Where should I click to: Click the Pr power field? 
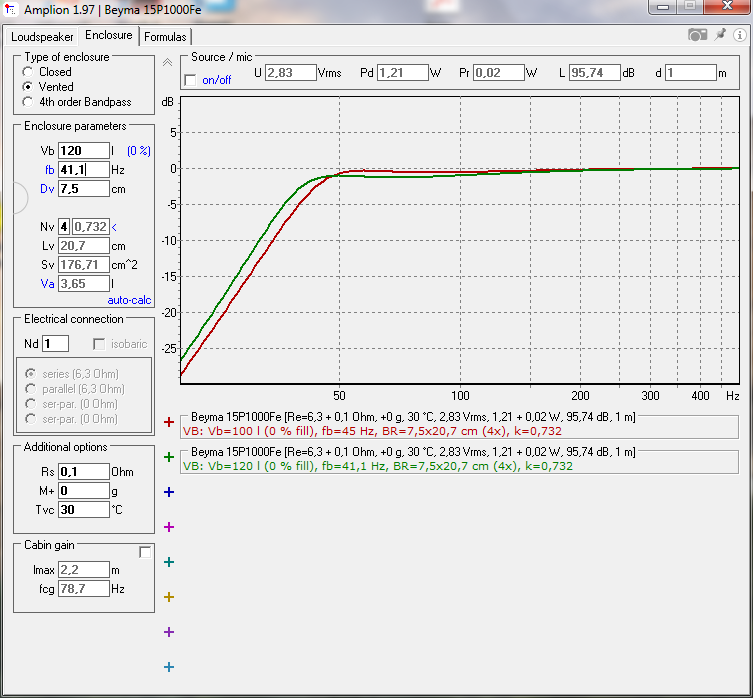(x=498, y=73)
